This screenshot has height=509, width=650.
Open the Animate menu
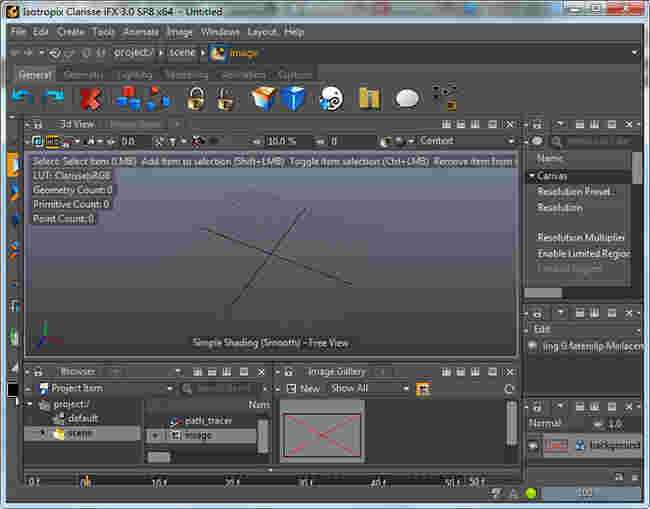pos(141,32)
